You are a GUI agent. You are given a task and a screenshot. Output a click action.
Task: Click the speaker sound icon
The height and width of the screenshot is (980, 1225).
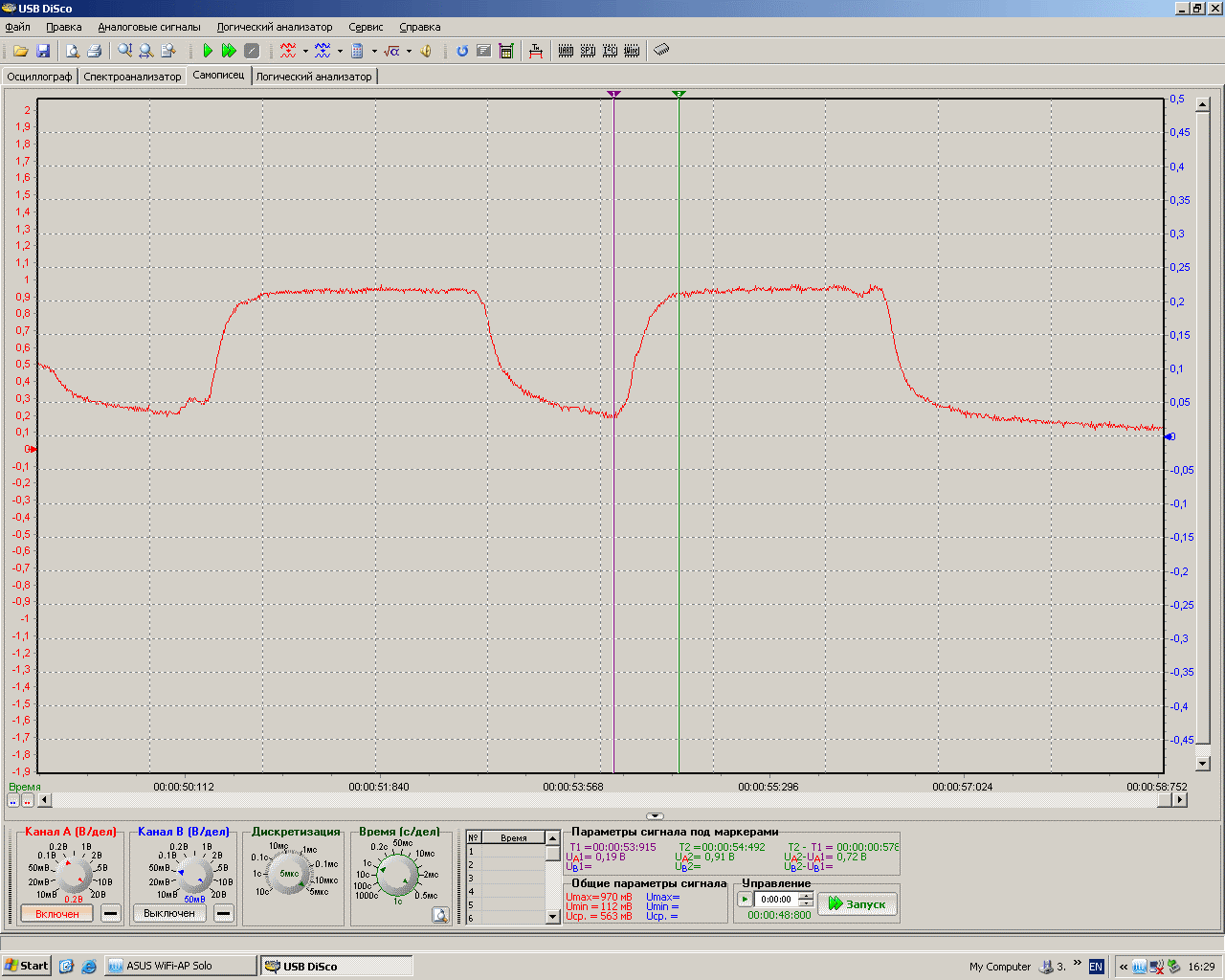pyautogui.click(x=427, y=51)
